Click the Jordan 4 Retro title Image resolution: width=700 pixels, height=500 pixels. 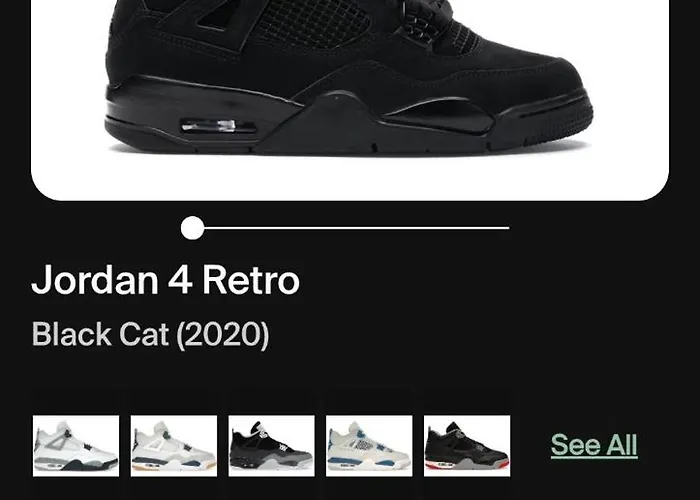click(165, 280)
